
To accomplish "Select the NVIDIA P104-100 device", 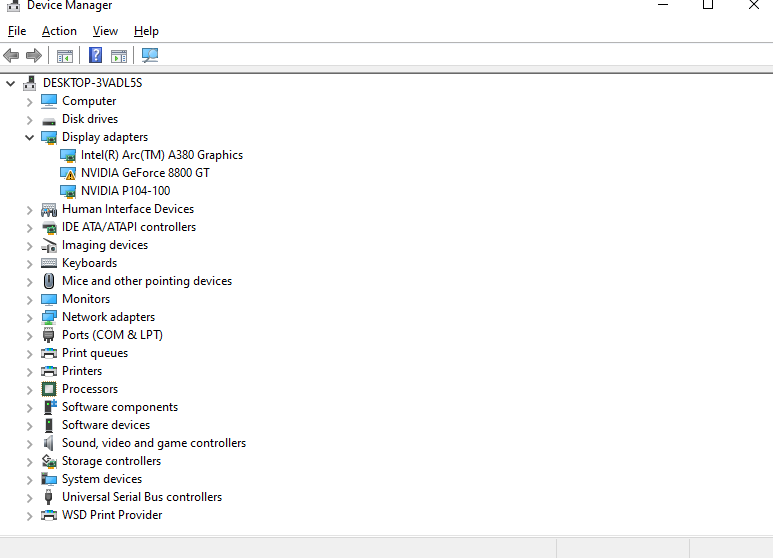I will point(125,191).
